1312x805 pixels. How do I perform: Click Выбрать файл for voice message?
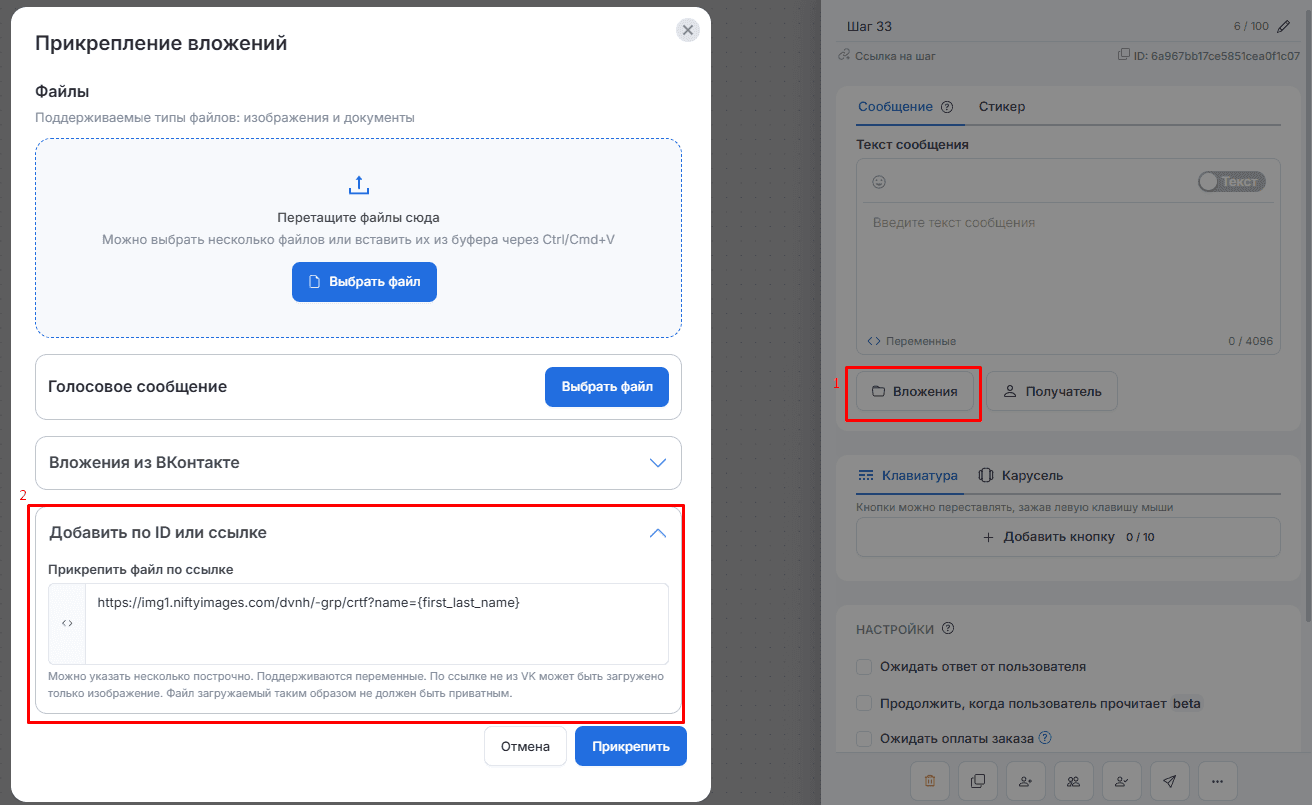pos(607,387)
